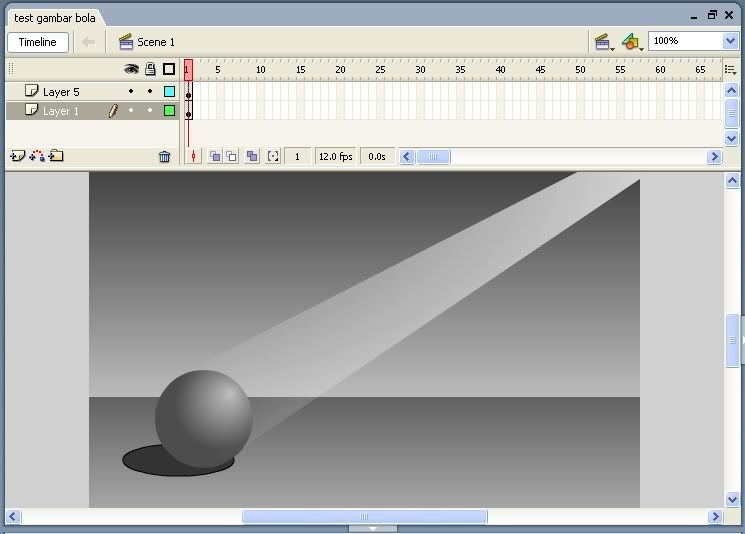Screen dimensions: 745x534
Task: Click the stage horizontal scroll thumb
Action: pos(364,516)
